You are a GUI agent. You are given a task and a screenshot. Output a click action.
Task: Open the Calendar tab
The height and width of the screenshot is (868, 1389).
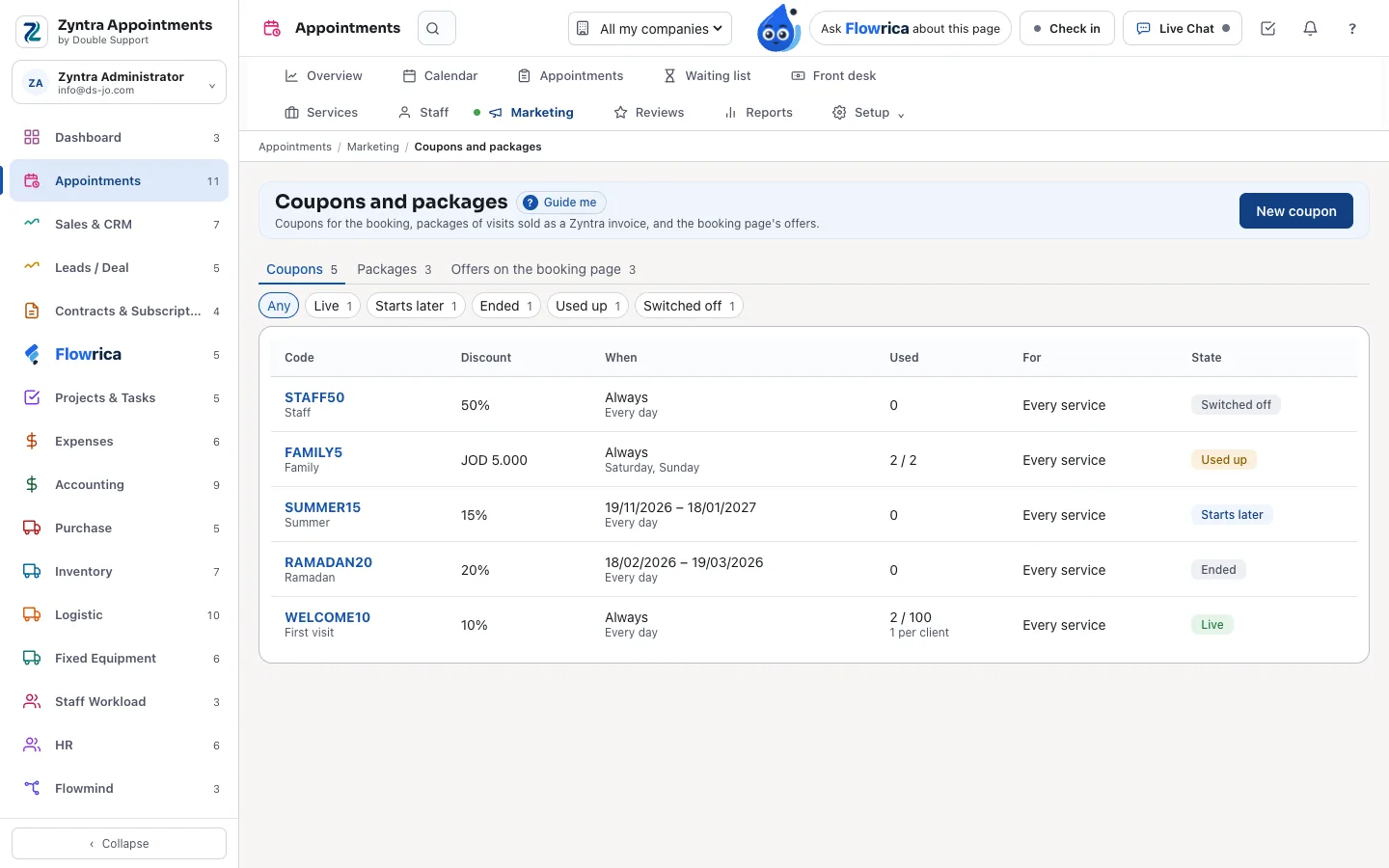click(x=440, y=76)
